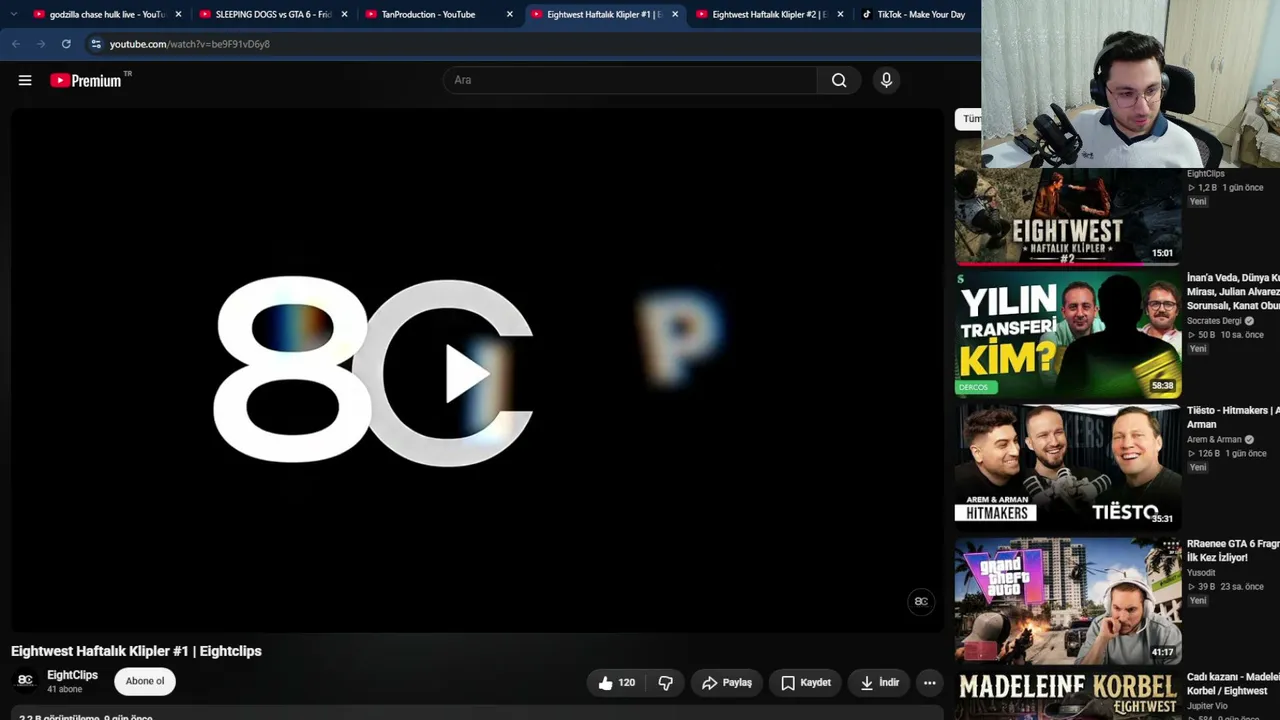Open the Cadı kazanı video title

pyautogui.click(x=1233, y=683)
